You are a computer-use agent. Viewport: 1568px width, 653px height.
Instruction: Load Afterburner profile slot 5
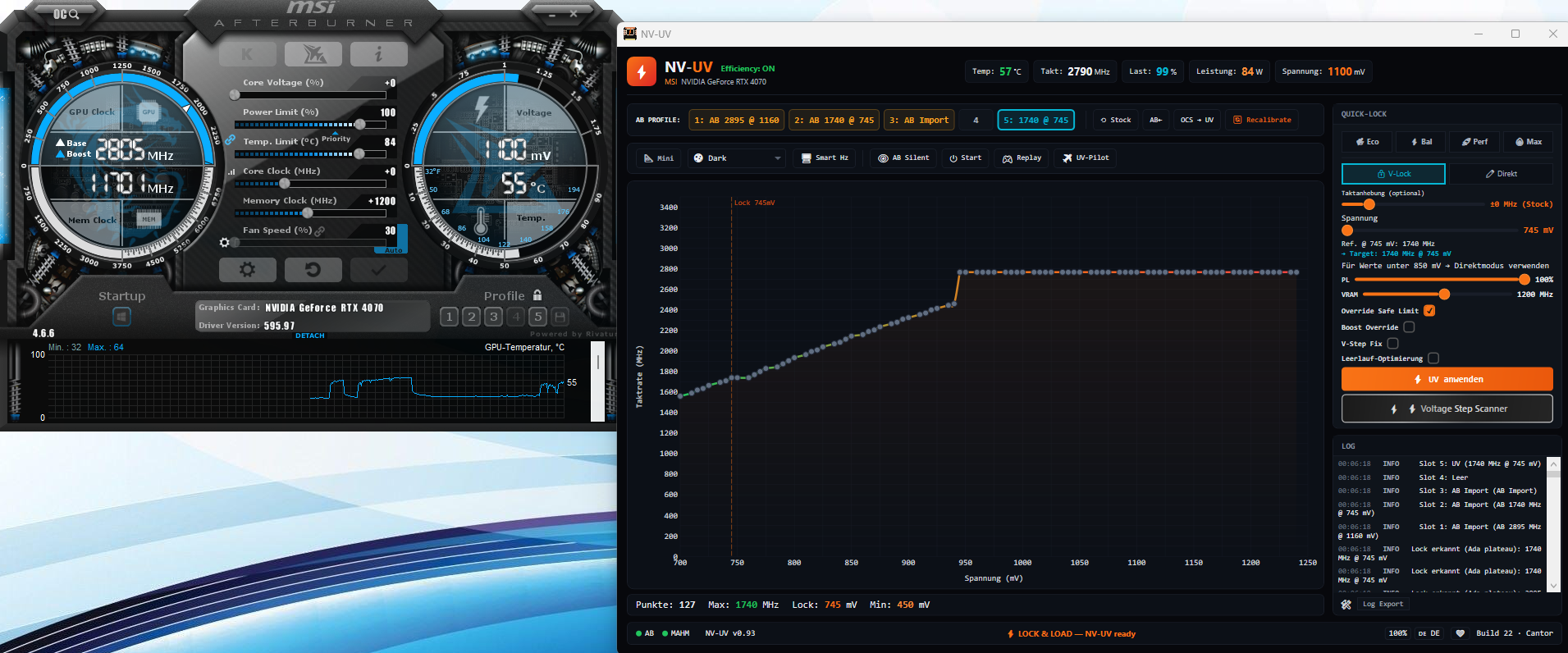[538, 317]
